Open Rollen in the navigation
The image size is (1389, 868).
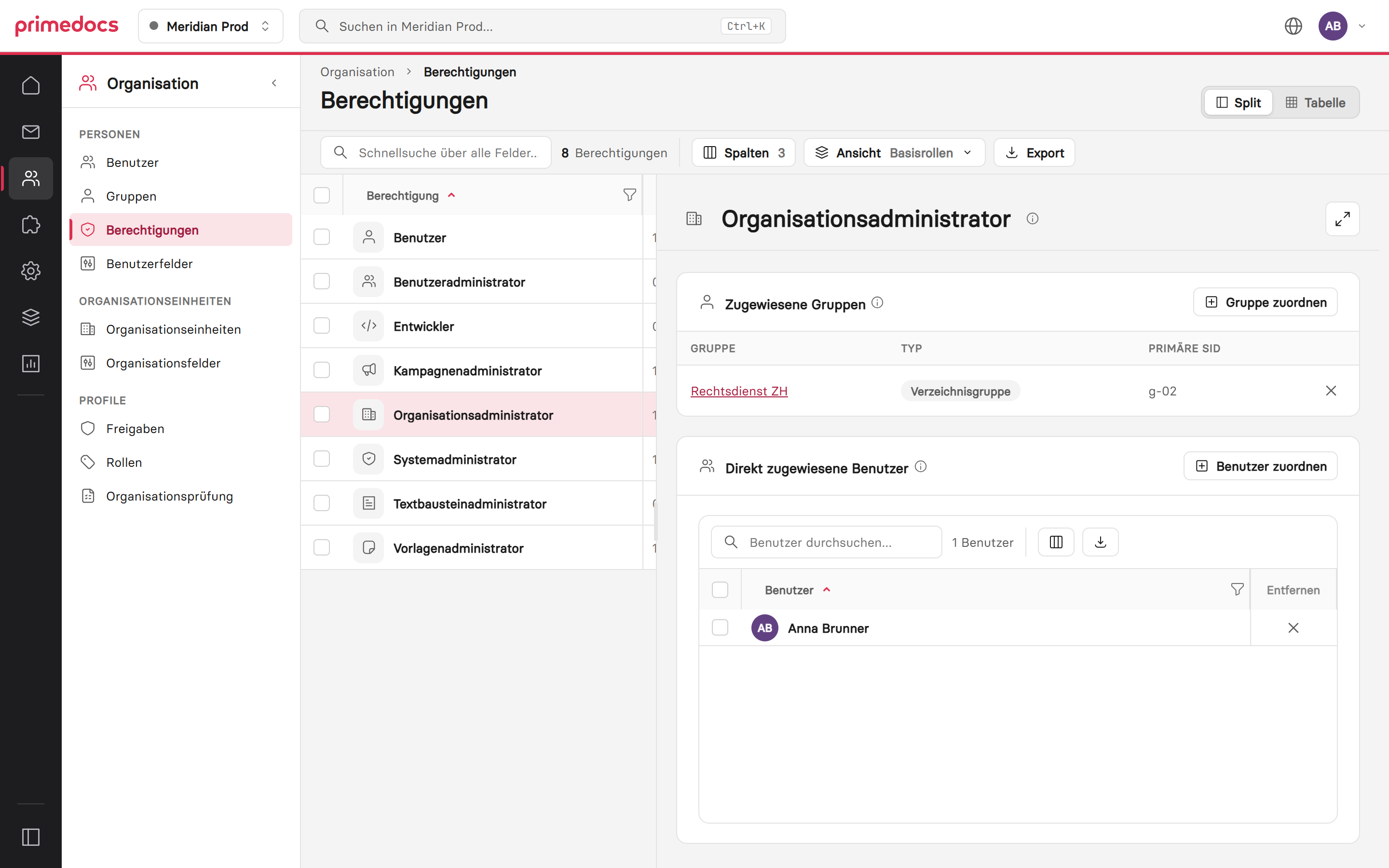[181, 463]
